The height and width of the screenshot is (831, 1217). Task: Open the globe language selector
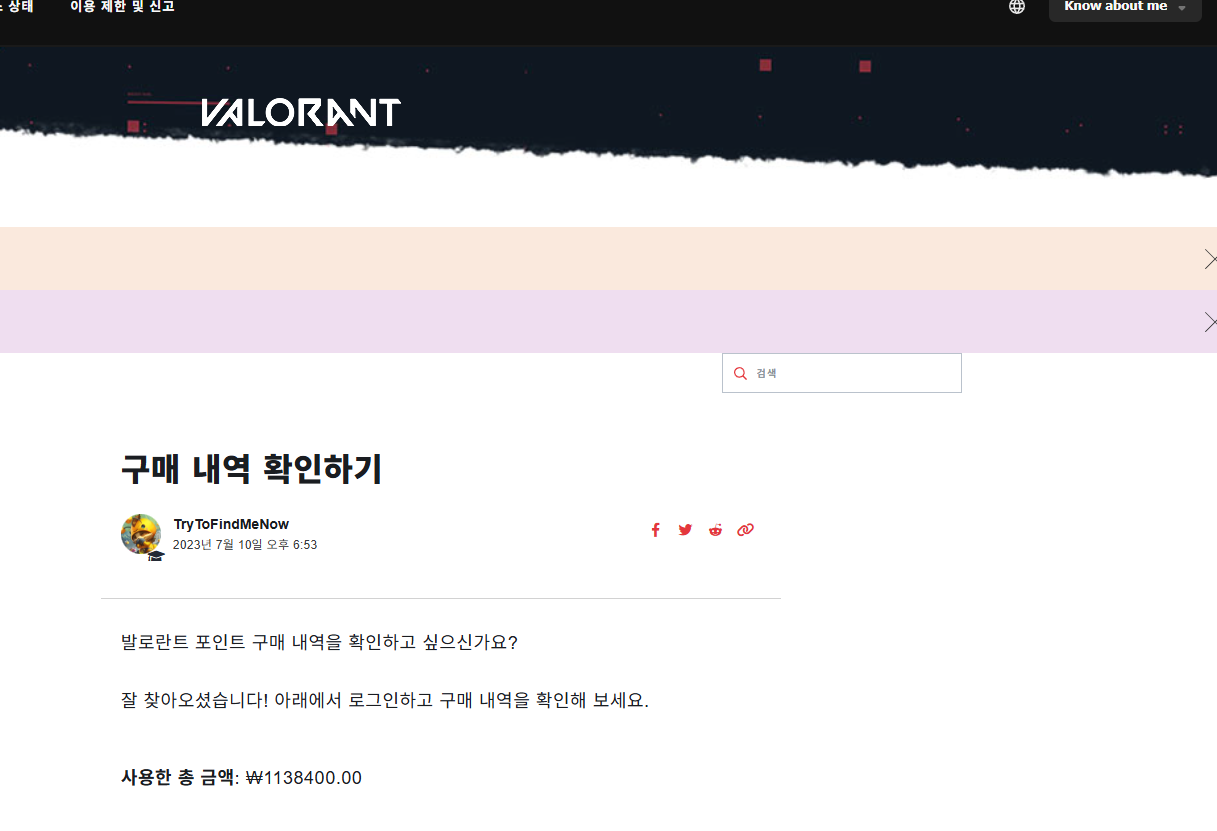1017,7
